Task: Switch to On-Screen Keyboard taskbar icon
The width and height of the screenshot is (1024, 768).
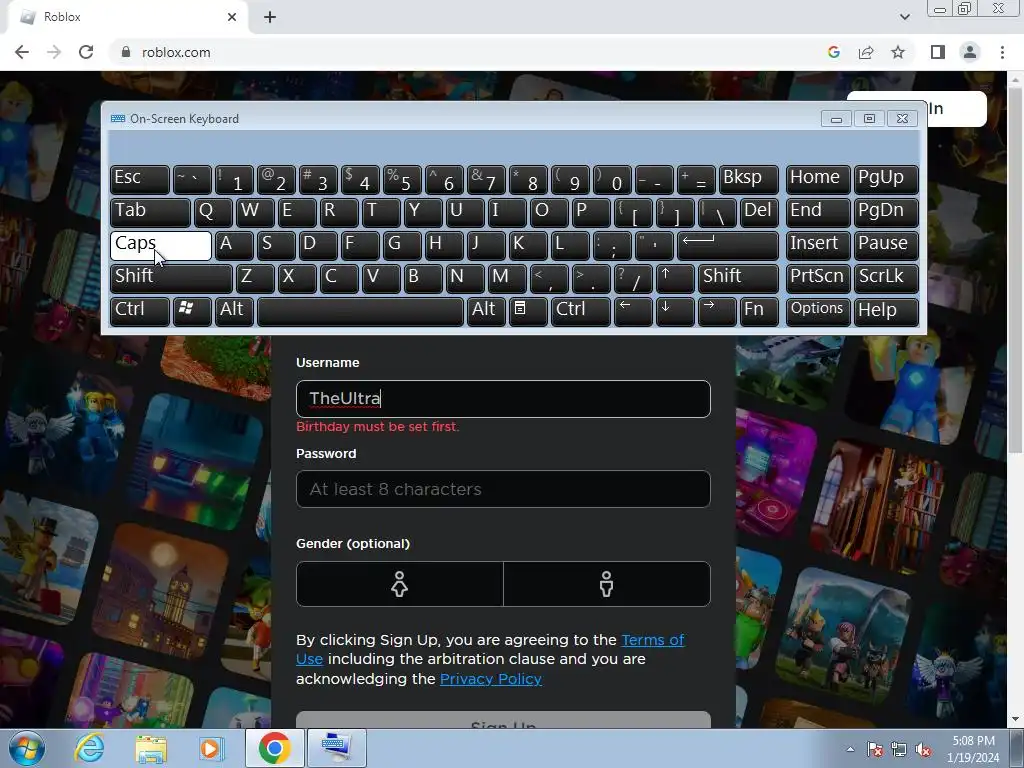Action: [338, 748]
